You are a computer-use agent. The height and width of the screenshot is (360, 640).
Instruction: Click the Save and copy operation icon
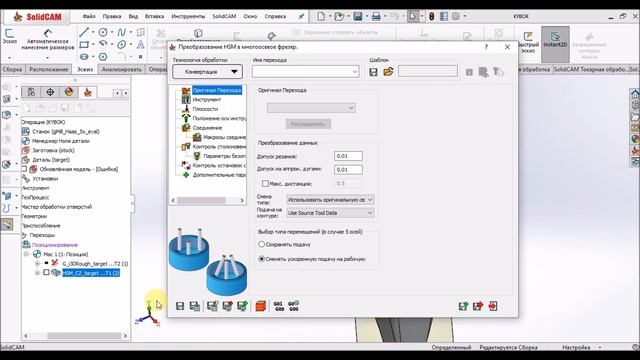[195, 306]
